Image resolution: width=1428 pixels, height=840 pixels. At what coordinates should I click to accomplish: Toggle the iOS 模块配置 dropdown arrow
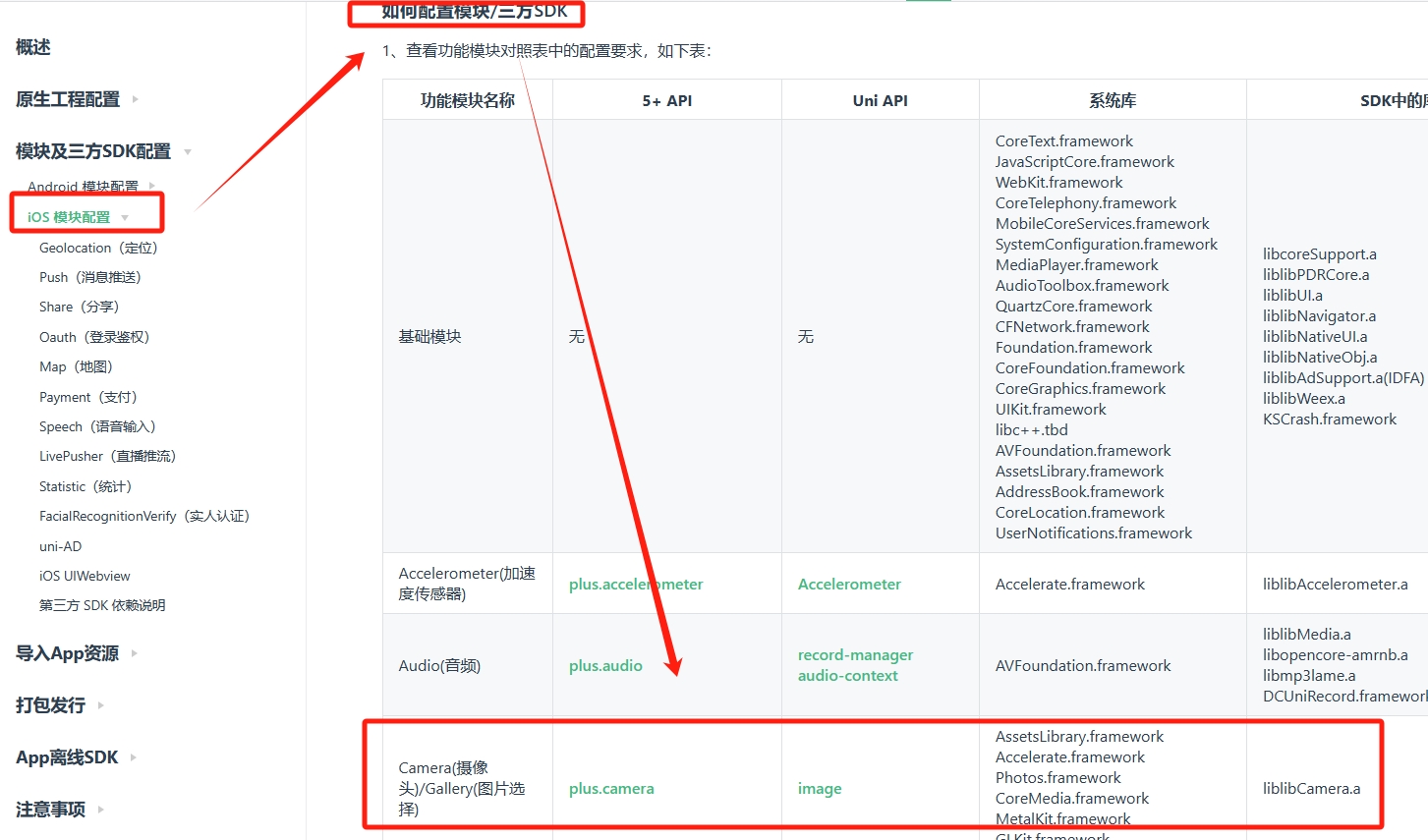[x=125, y=217]
